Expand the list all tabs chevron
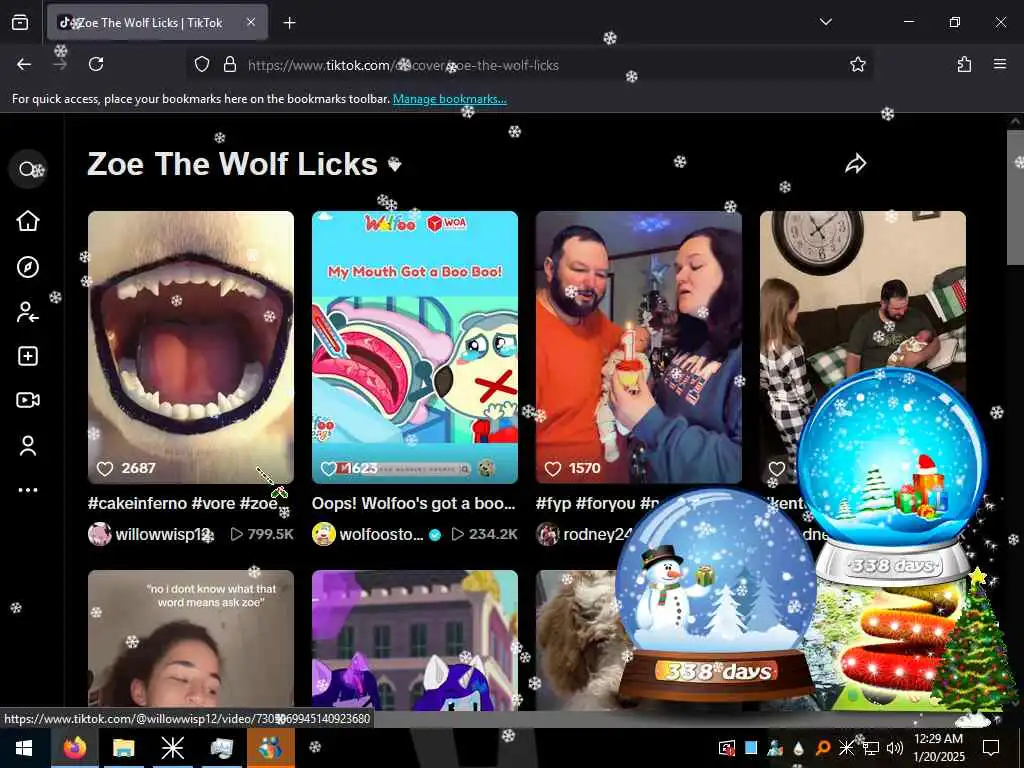 click(x=825, y=22)
